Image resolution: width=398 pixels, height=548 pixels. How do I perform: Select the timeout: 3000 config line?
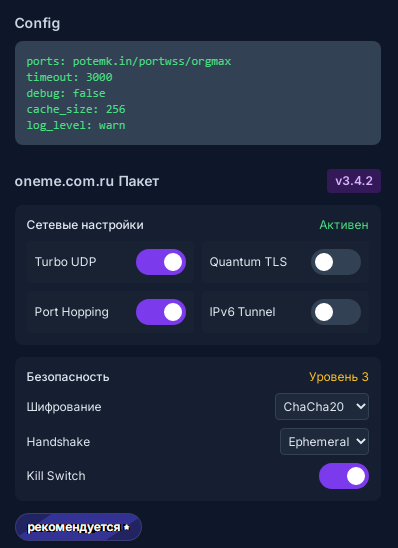[x=70, y=77]
